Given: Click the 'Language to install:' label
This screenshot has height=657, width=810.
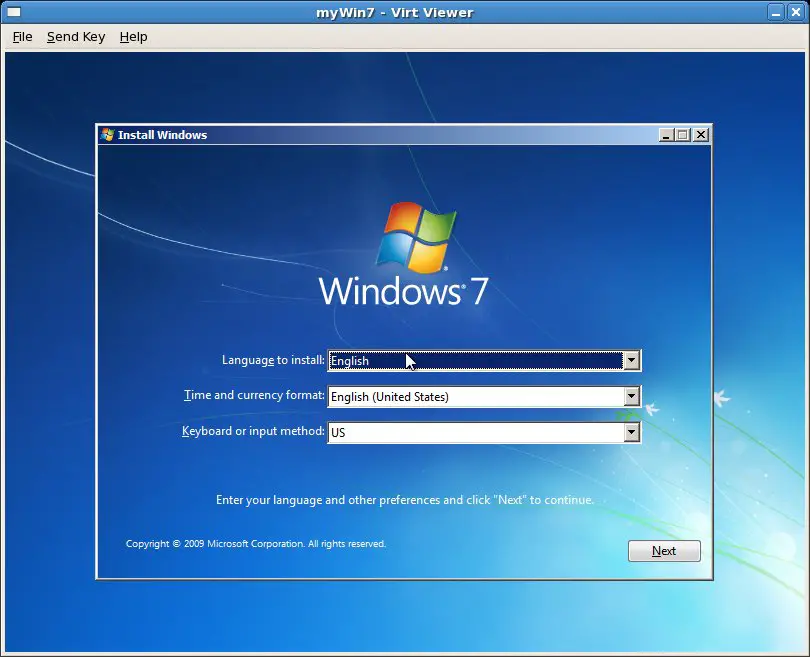Looking at the screenshot, I should (273, 360).
